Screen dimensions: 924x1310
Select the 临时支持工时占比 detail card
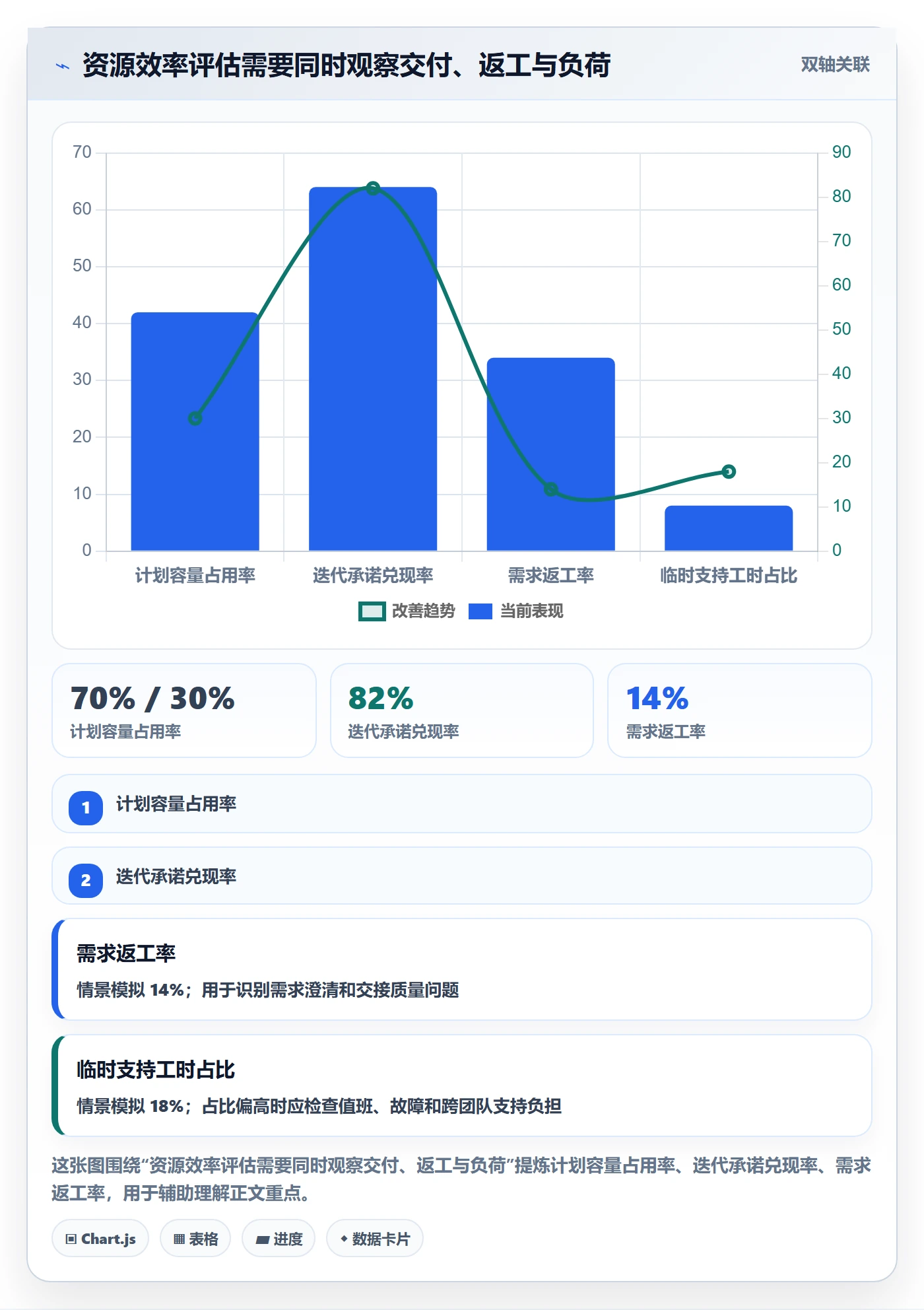coord(462,1086)
